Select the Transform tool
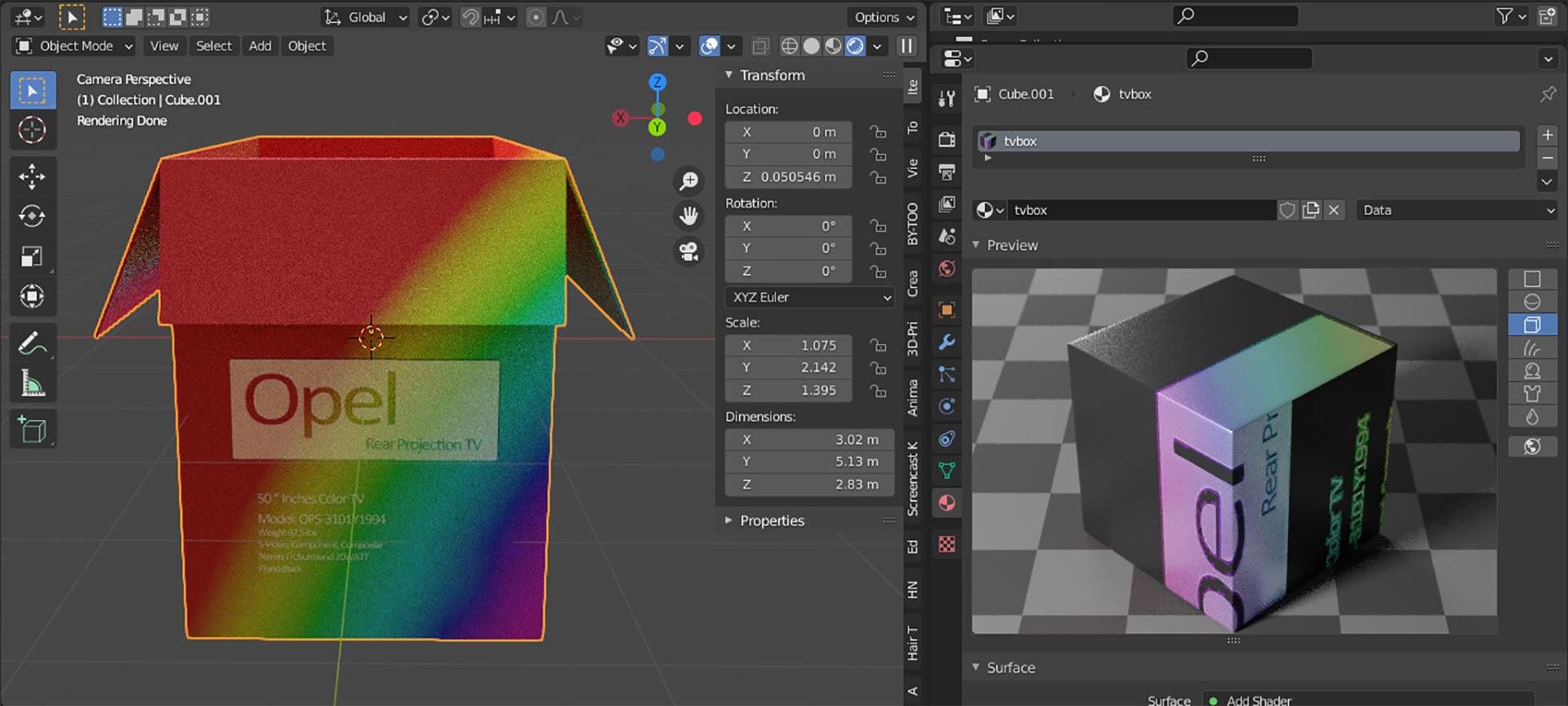The height and width of the screenshot is (706, 1568). tap(33, 297)
